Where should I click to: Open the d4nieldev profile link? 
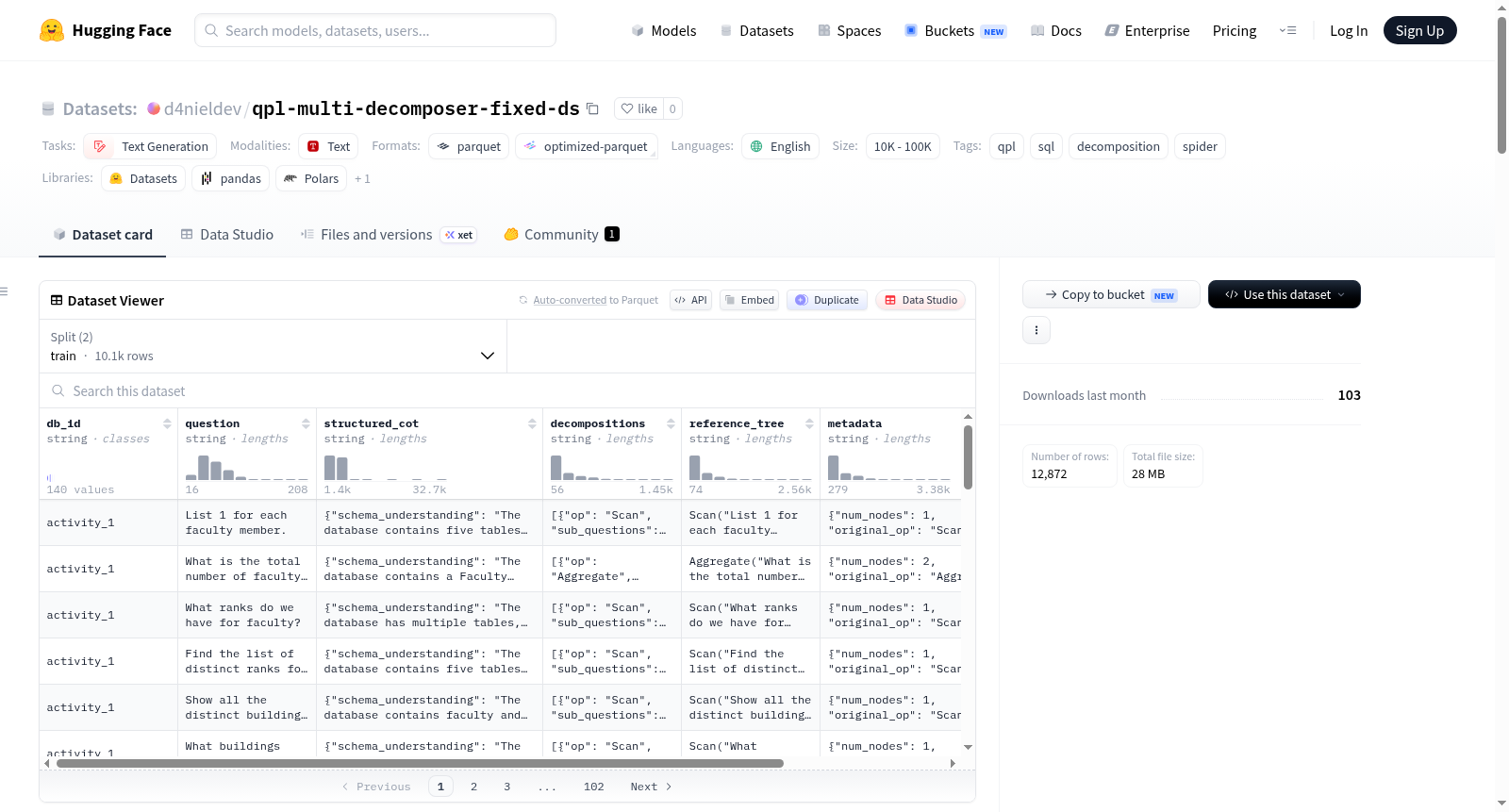(203, 108)
